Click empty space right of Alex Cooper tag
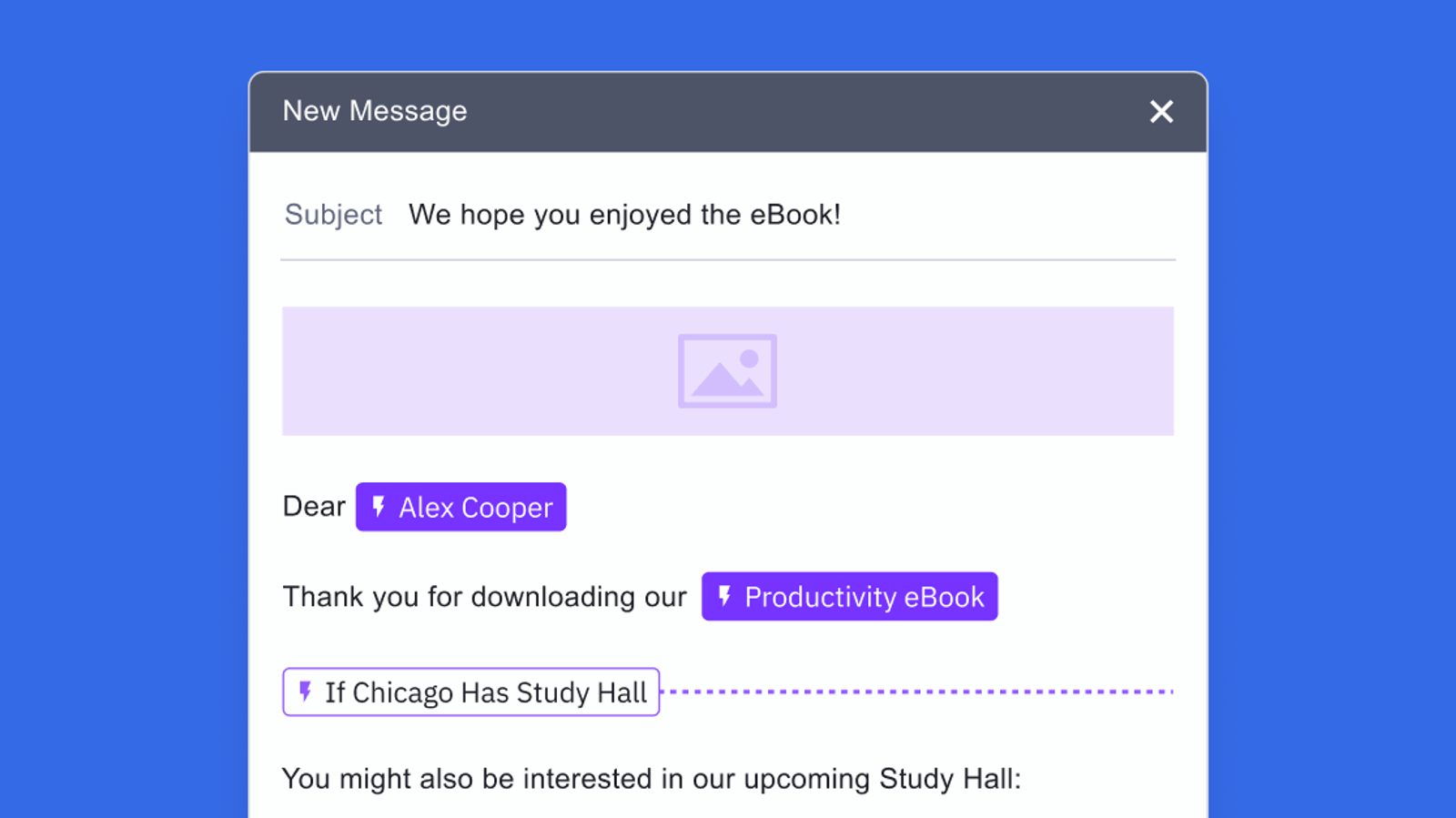1456x818 pixels. (864, 507)
